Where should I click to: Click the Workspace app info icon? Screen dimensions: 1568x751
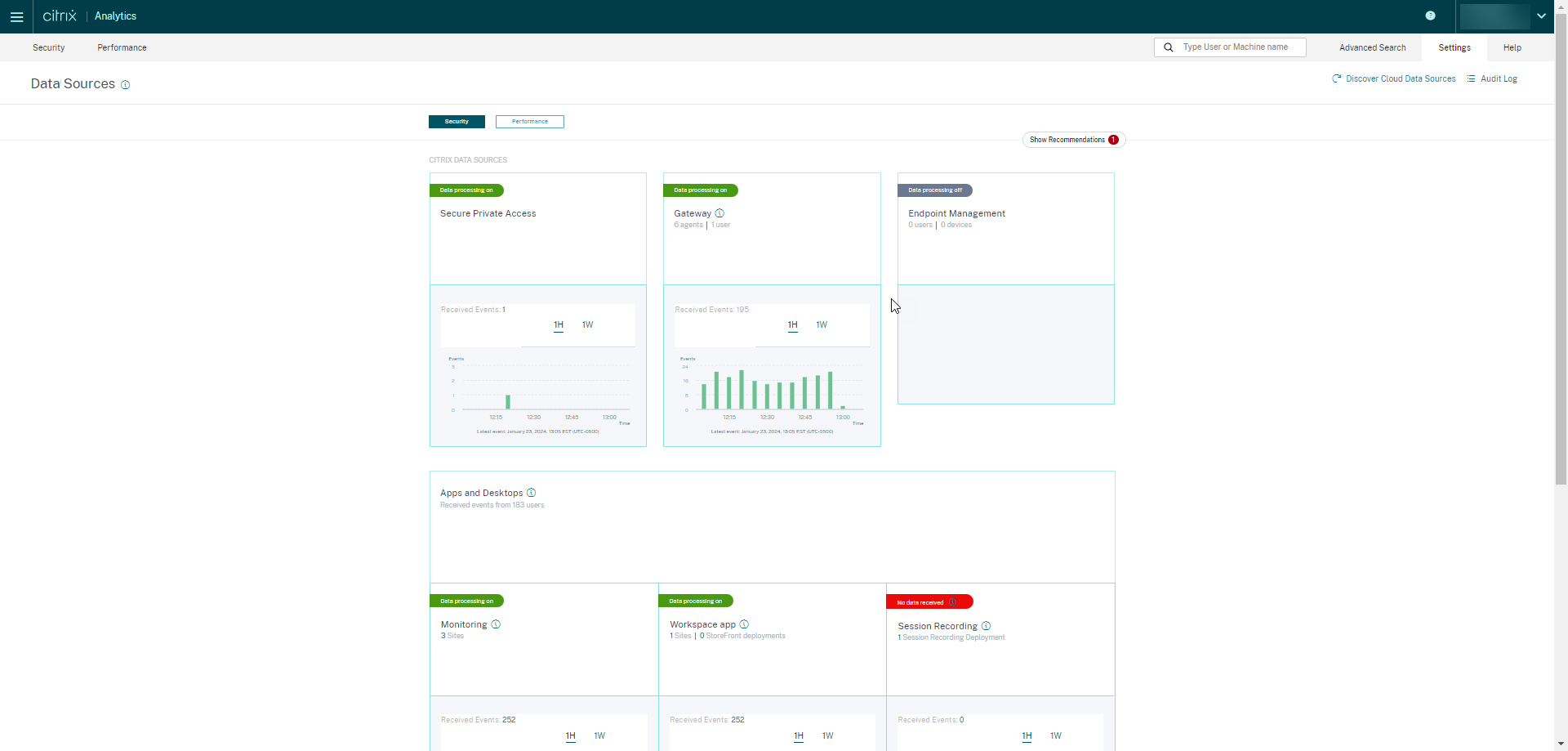click(x=744, y=624)
